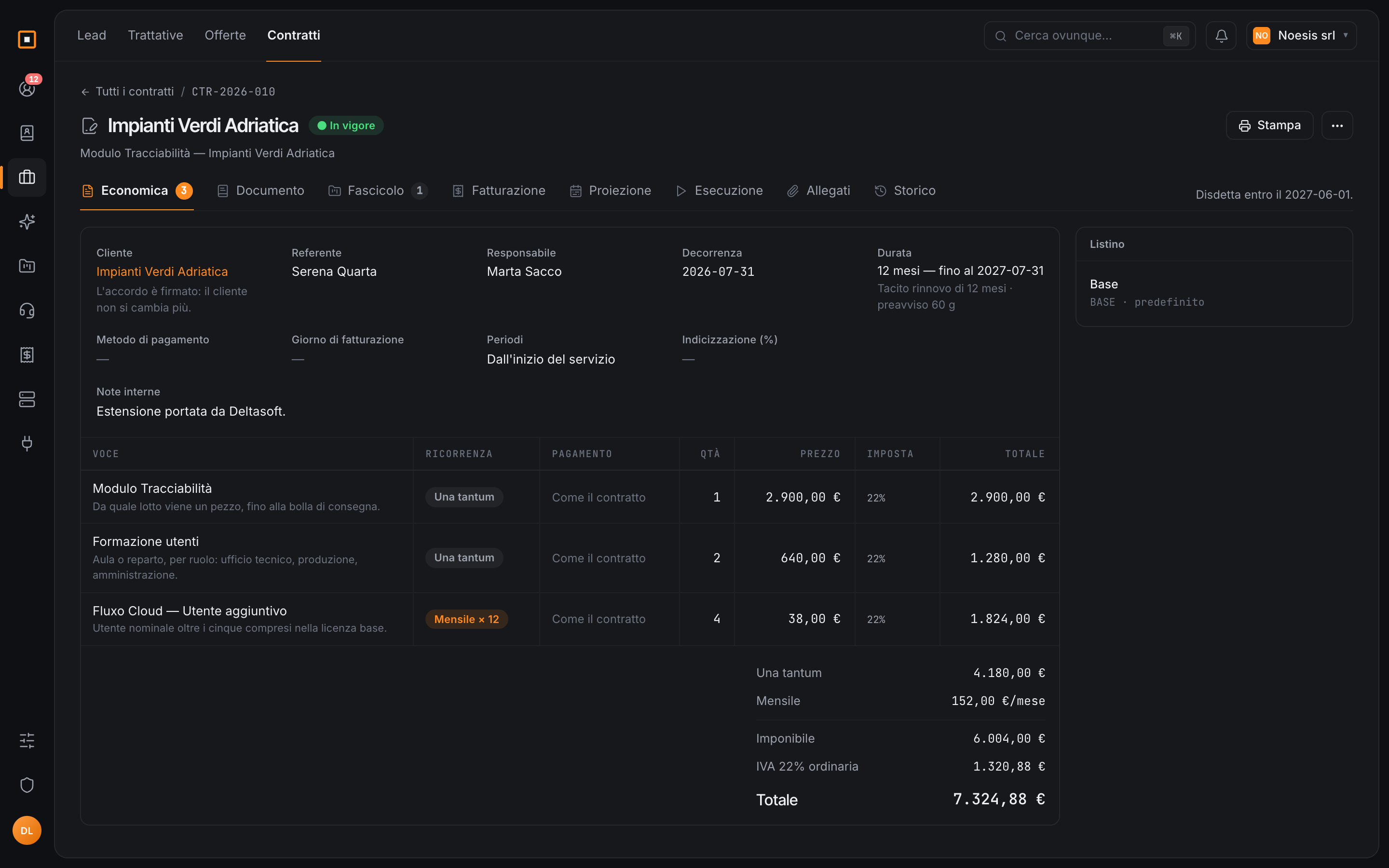Viewport: 1389px width, 868px height.
Task: Open the Storico tab
Action: pyautogui.click(x=905, y=190)
